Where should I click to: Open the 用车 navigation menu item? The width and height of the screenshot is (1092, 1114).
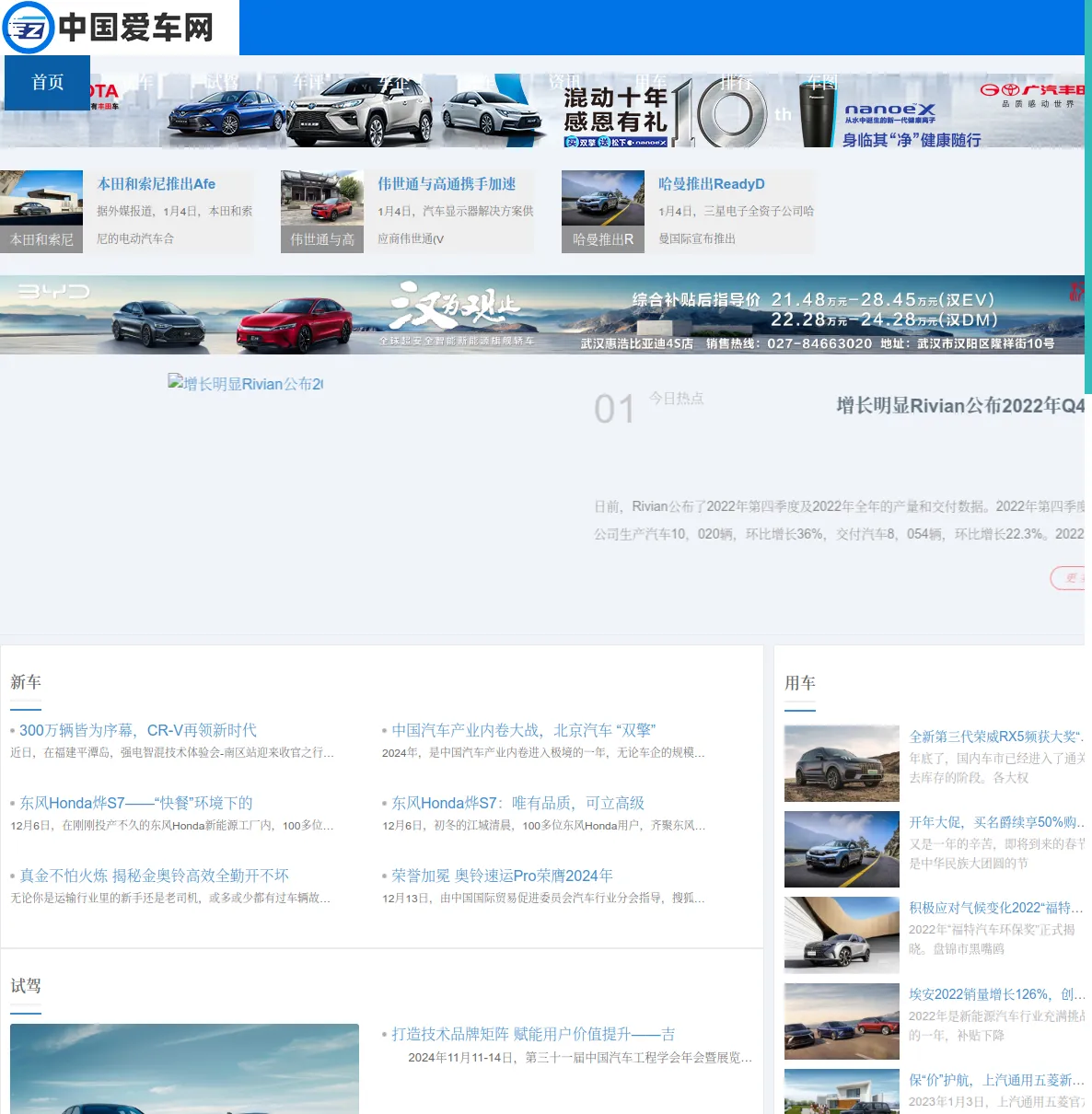651,83
